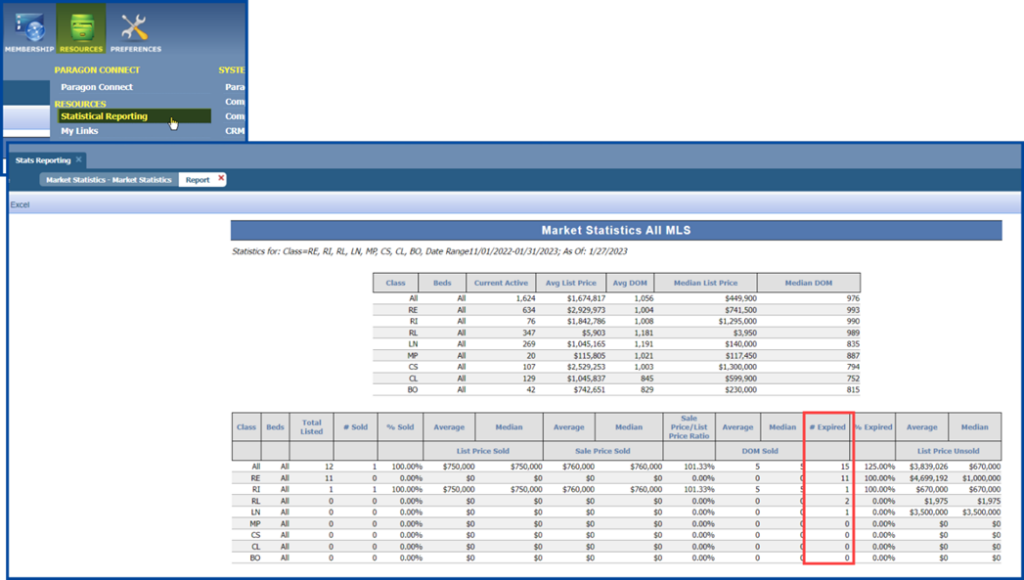
Task: Export report using Excel button
Action: click(x=20, y=204)
